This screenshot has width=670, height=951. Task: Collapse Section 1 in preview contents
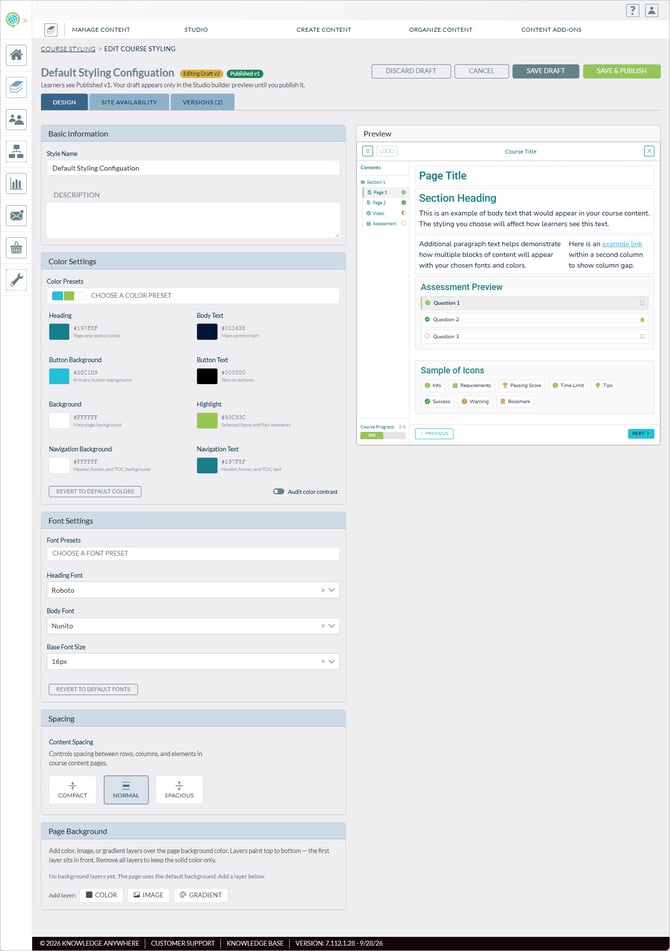(373, 182)
